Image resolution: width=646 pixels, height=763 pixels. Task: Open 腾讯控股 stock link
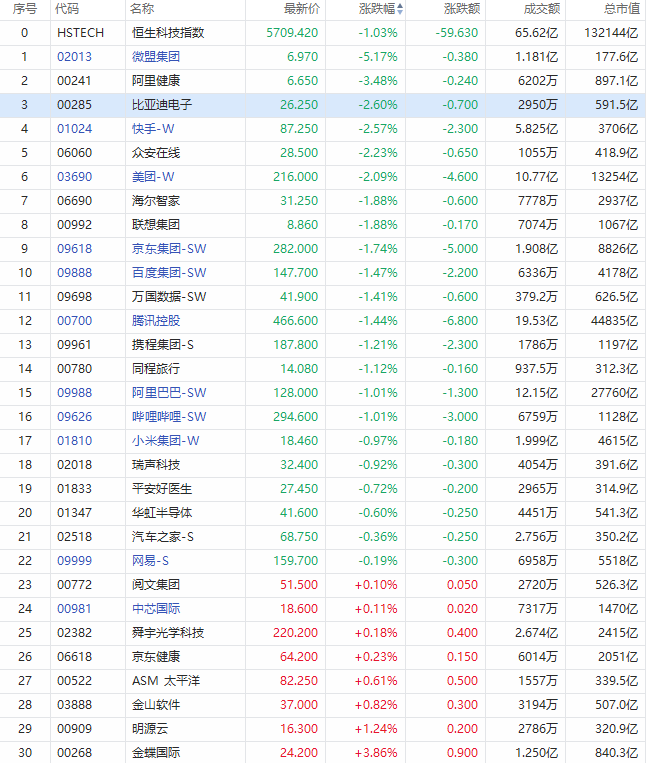pos(156,321)
